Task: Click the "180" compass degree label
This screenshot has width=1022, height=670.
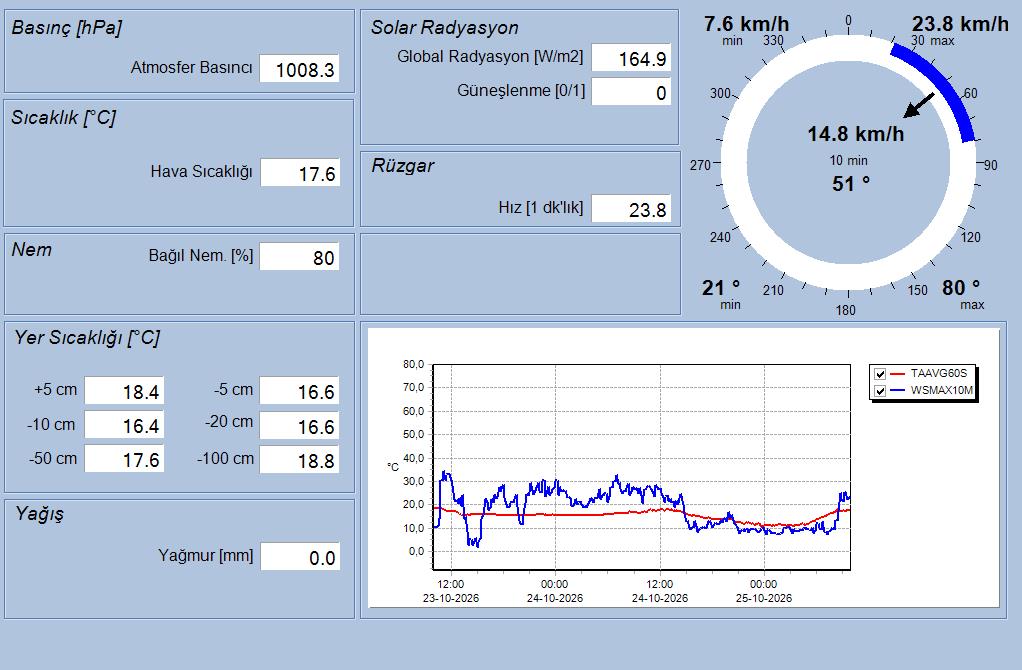Action: click(x=846, y=310)
